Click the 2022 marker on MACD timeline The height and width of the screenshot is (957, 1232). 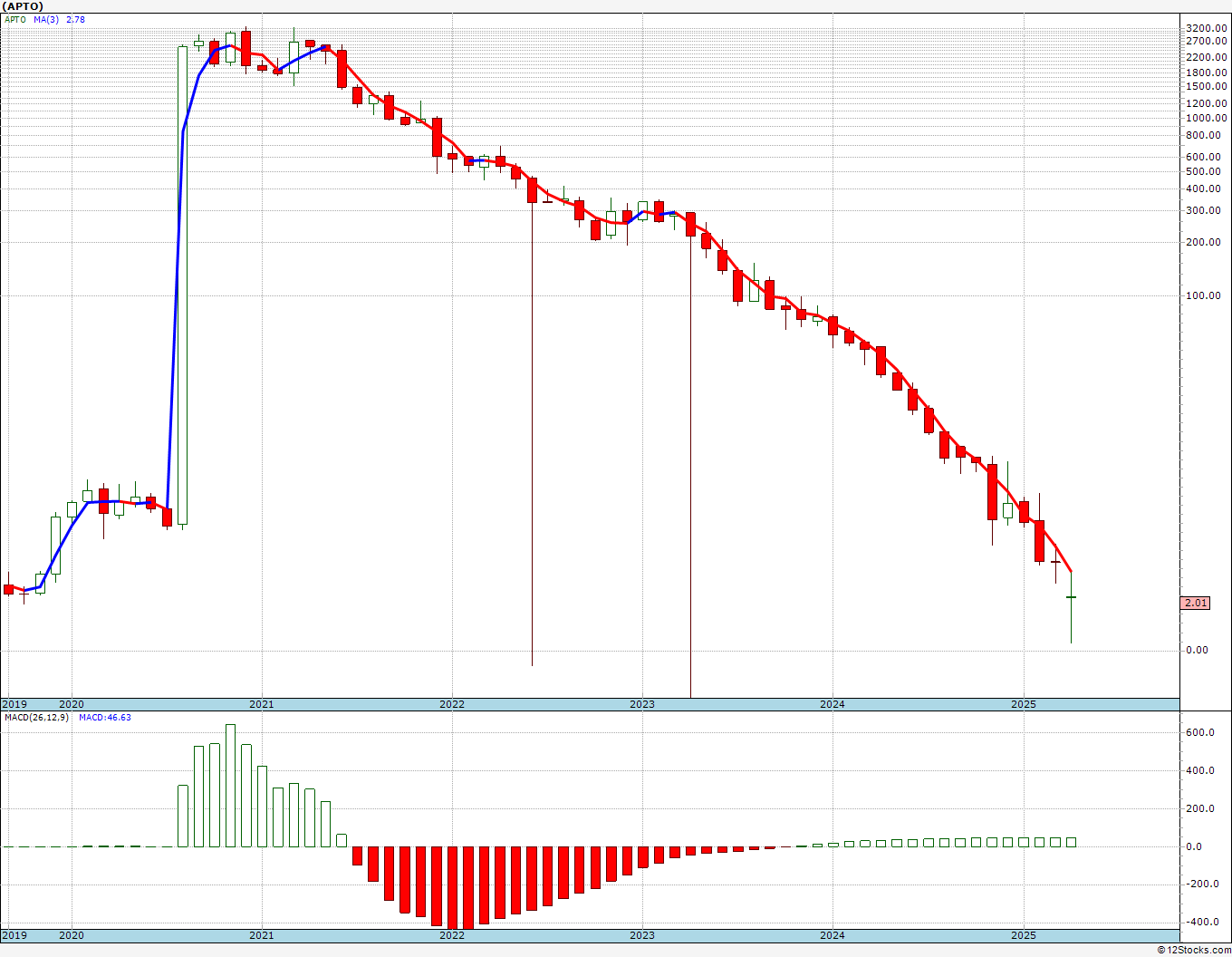[451, 934]
